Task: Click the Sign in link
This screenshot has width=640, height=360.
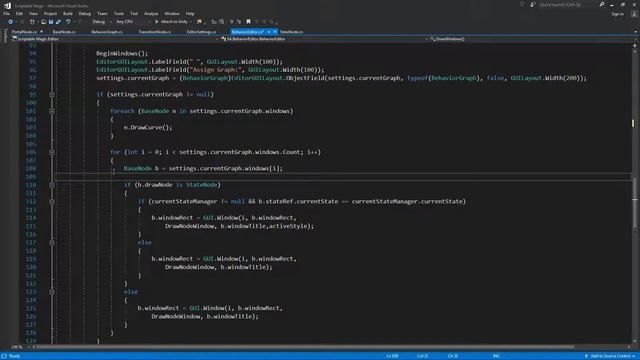Action: tap(618, 14)
